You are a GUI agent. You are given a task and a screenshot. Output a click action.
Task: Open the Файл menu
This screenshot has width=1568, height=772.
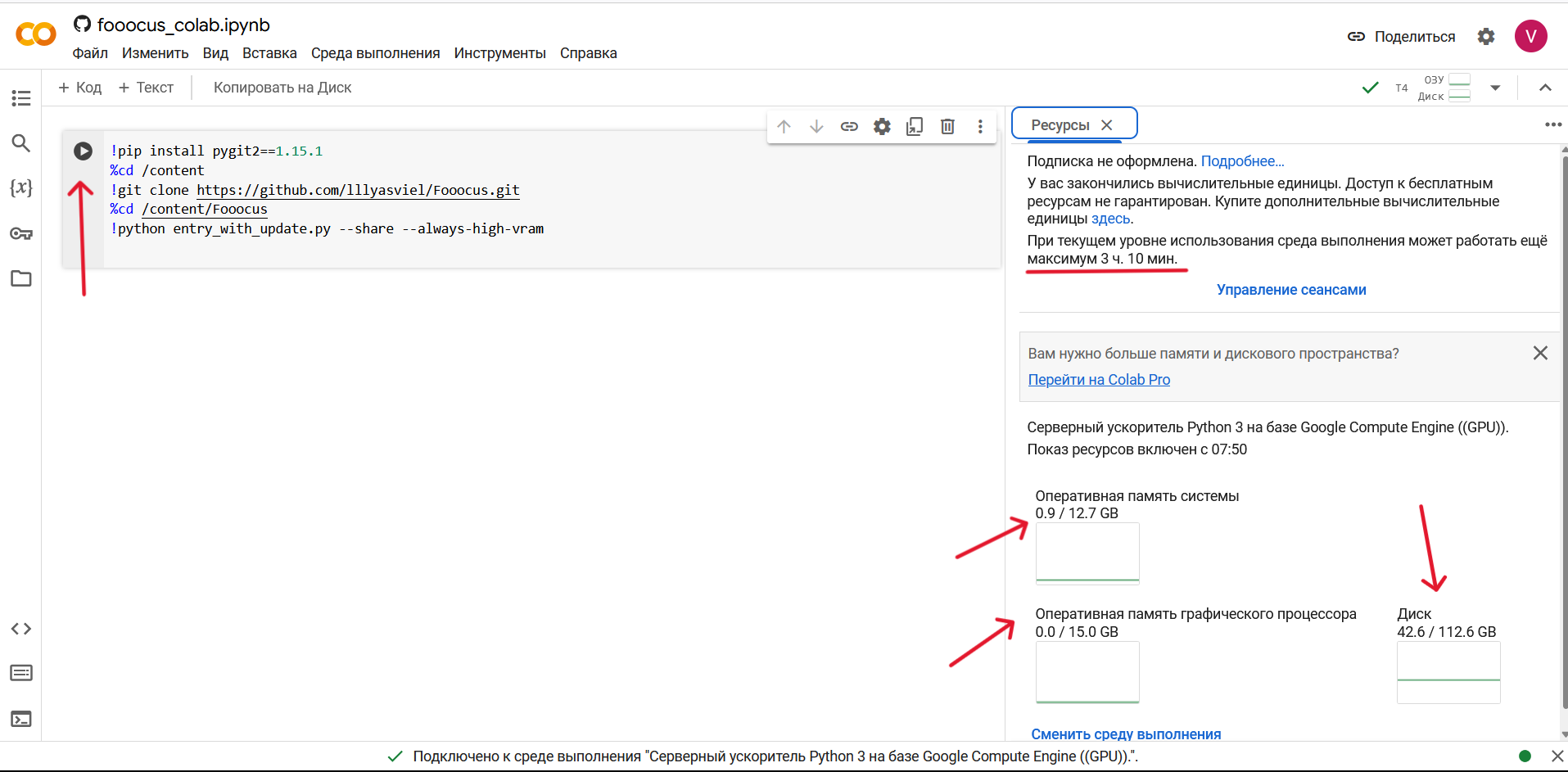click(90, 53)
